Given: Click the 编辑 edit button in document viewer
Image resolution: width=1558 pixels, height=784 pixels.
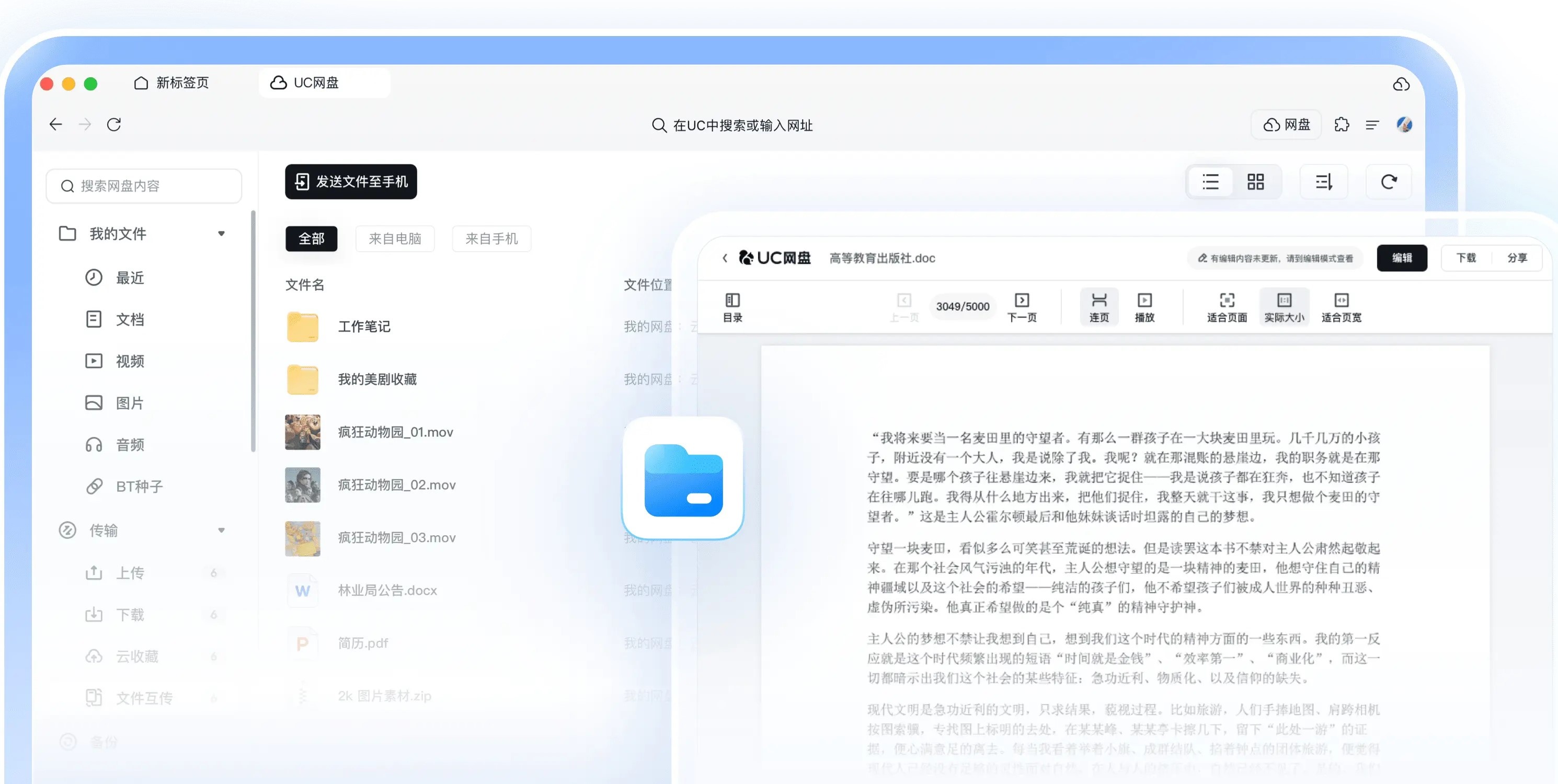Looking at the screenshot, I should tap(1403, 258).
